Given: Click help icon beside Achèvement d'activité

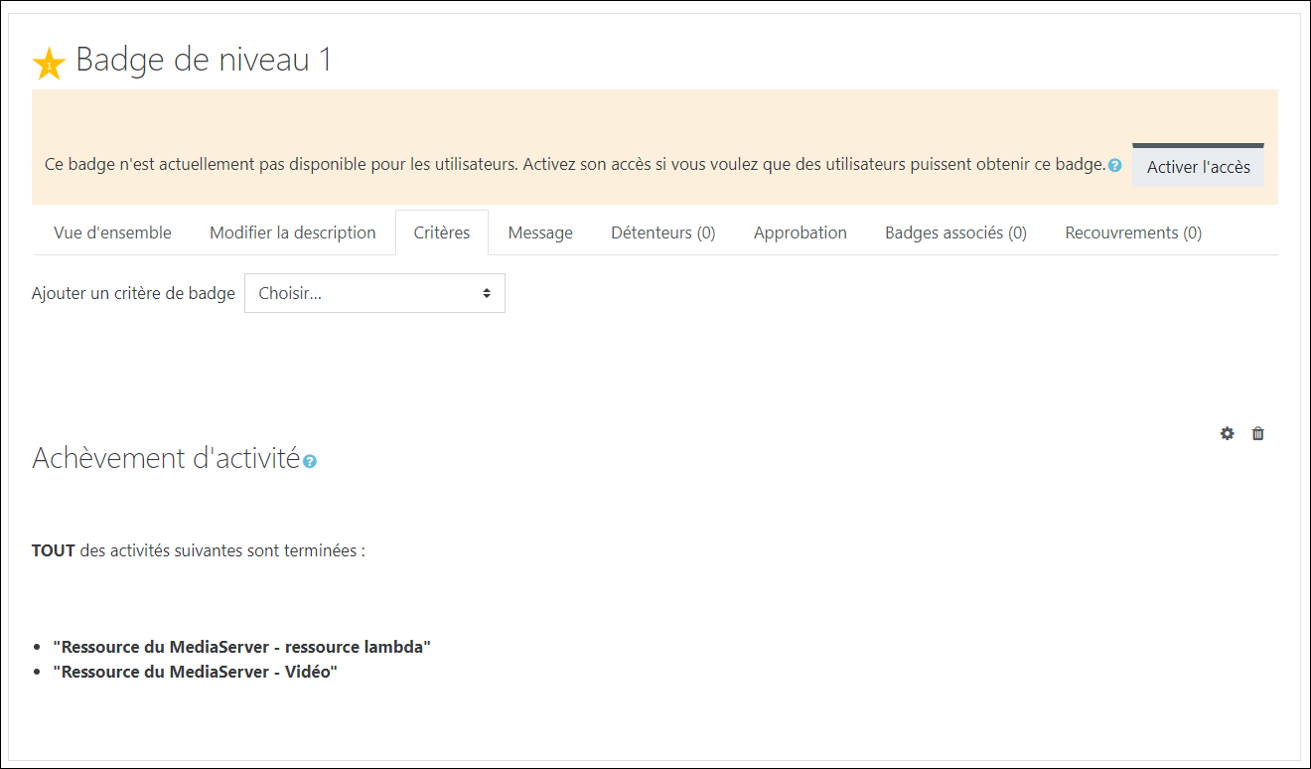Looking at the screenshot, I should pyautogui.click(x=310, y=462).
